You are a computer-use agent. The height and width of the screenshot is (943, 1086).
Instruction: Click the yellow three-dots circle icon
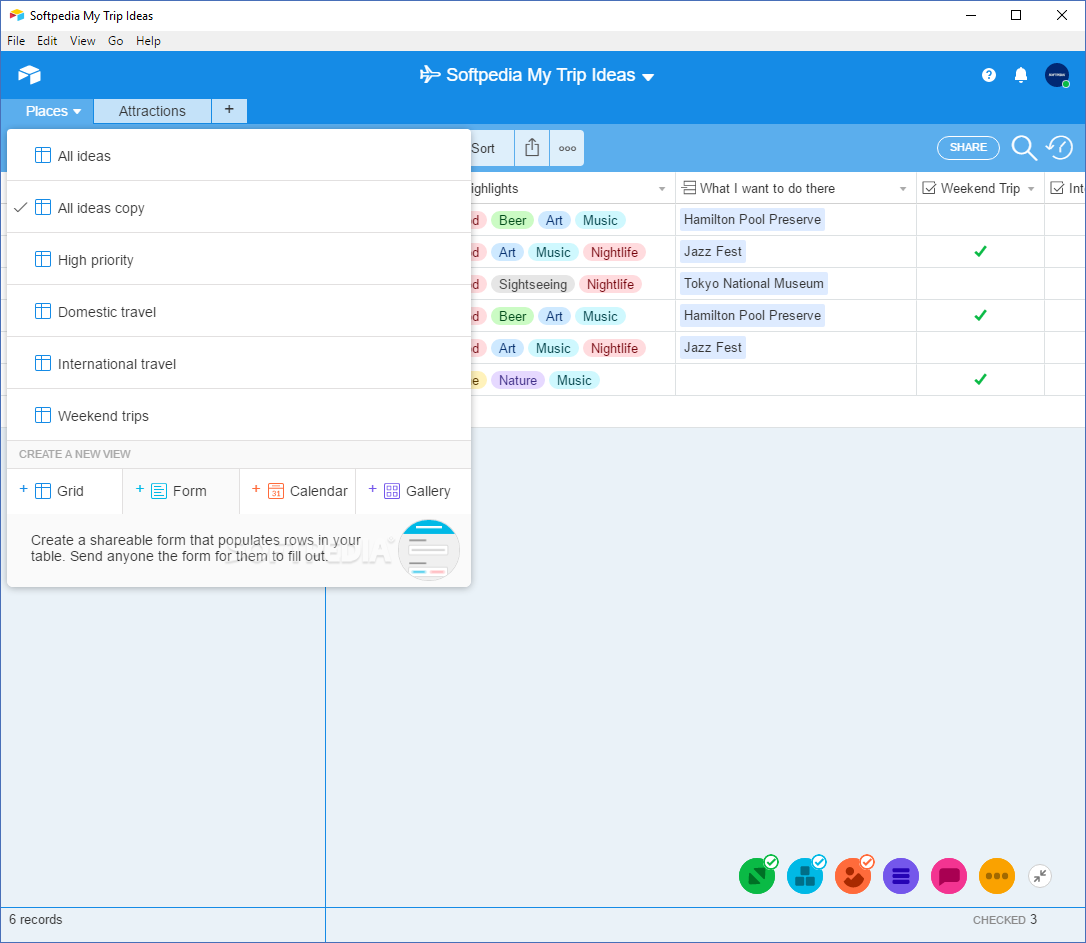(997, 876)
